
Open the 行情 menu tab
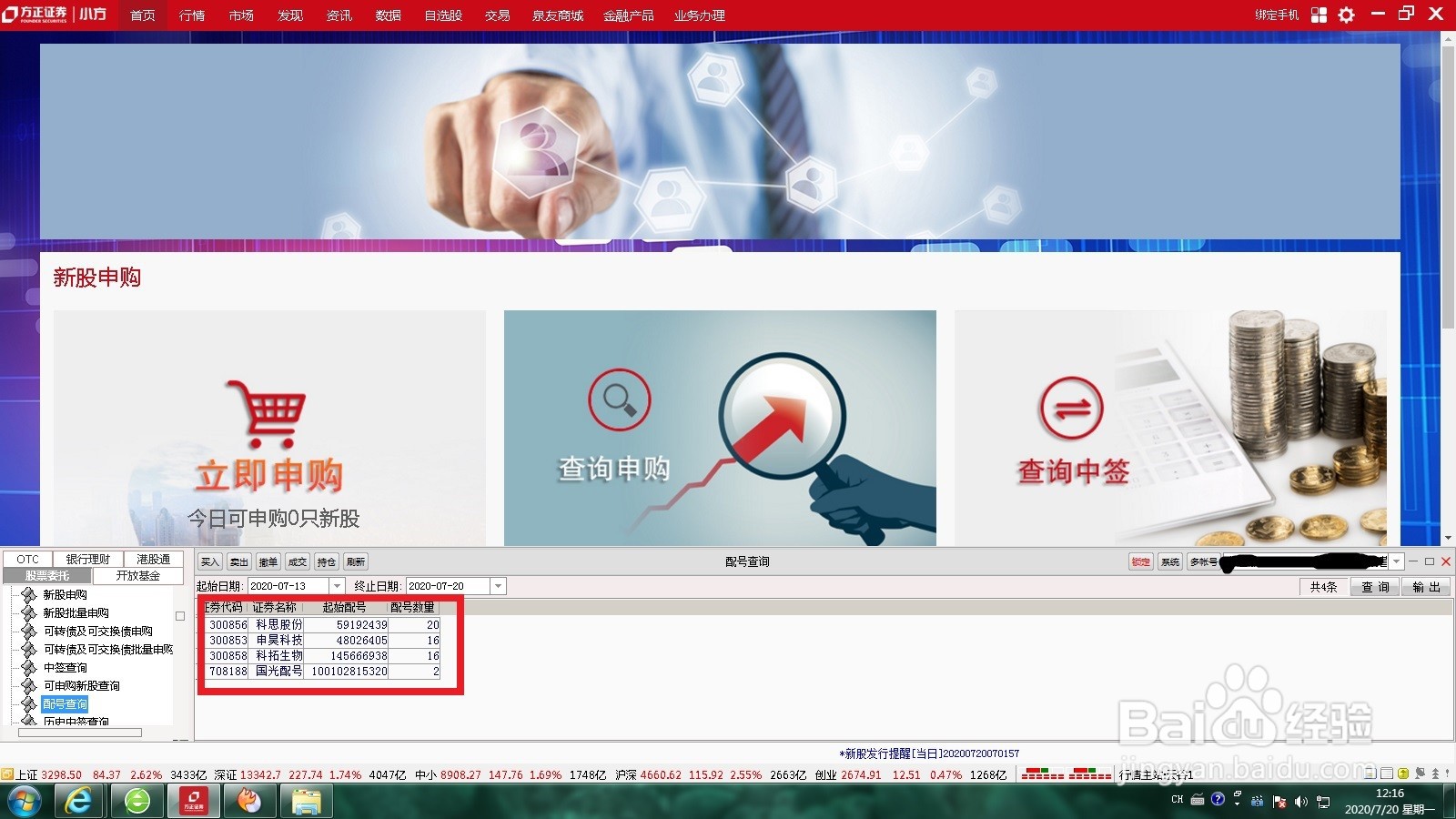coord(192,15)
